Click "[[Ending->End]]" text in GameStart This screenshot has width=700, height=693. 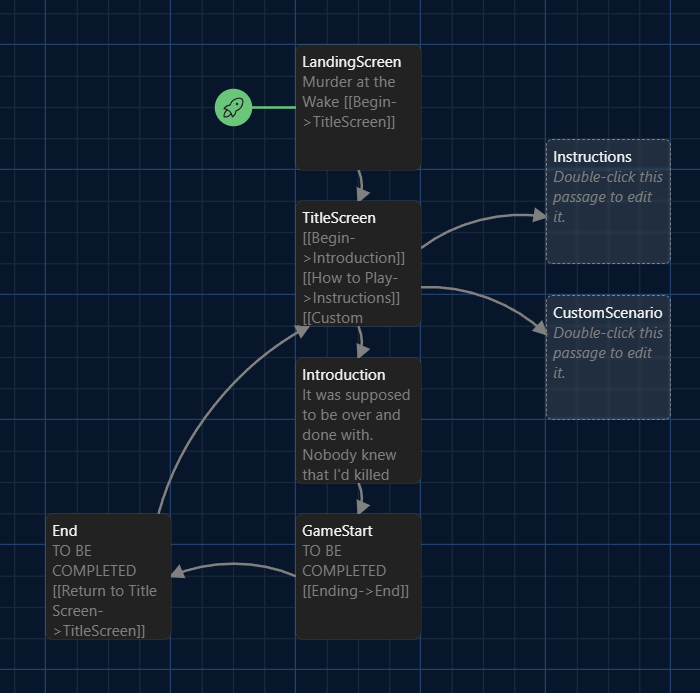pyautogui.click(x=355, y=591)
